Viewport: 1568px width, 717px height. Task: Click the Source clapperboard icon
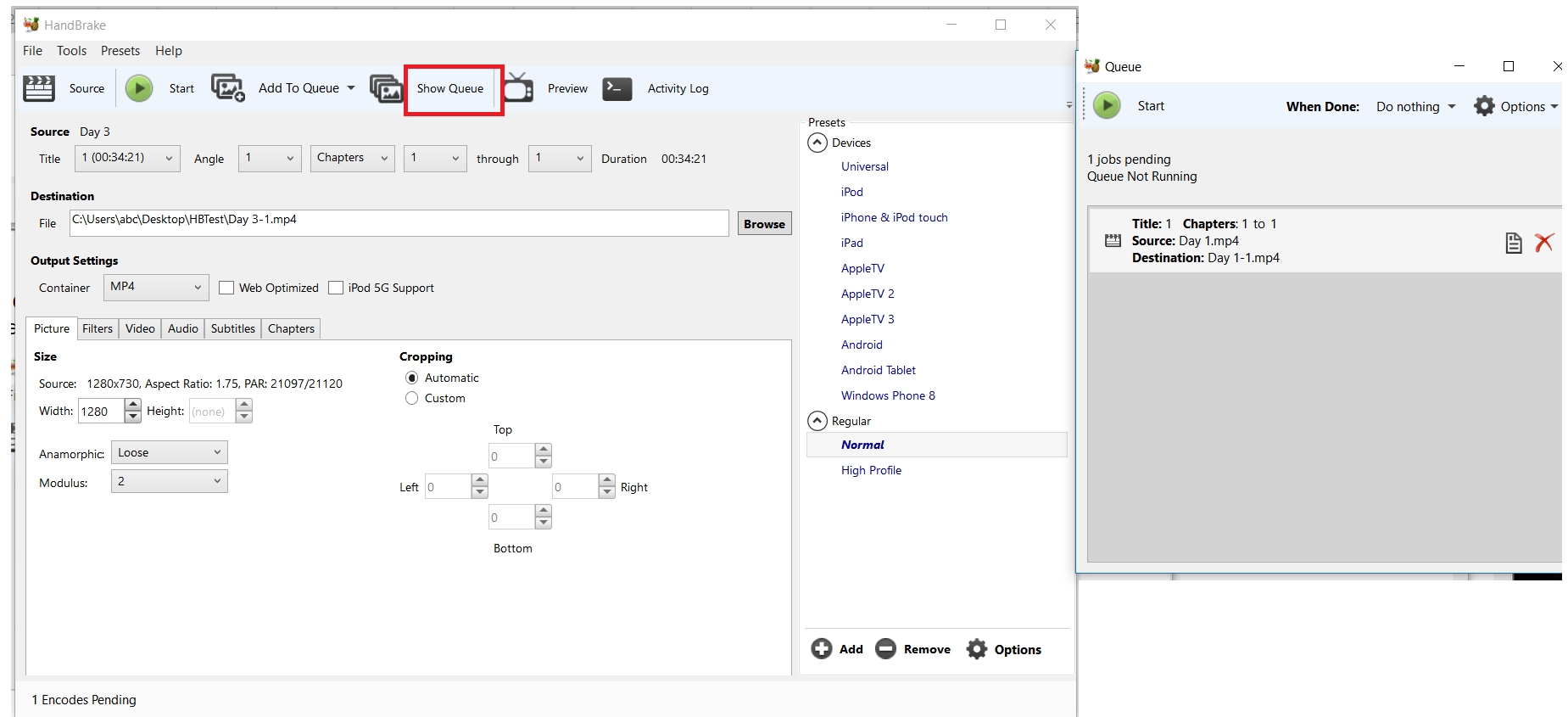(x=39, y=88)
